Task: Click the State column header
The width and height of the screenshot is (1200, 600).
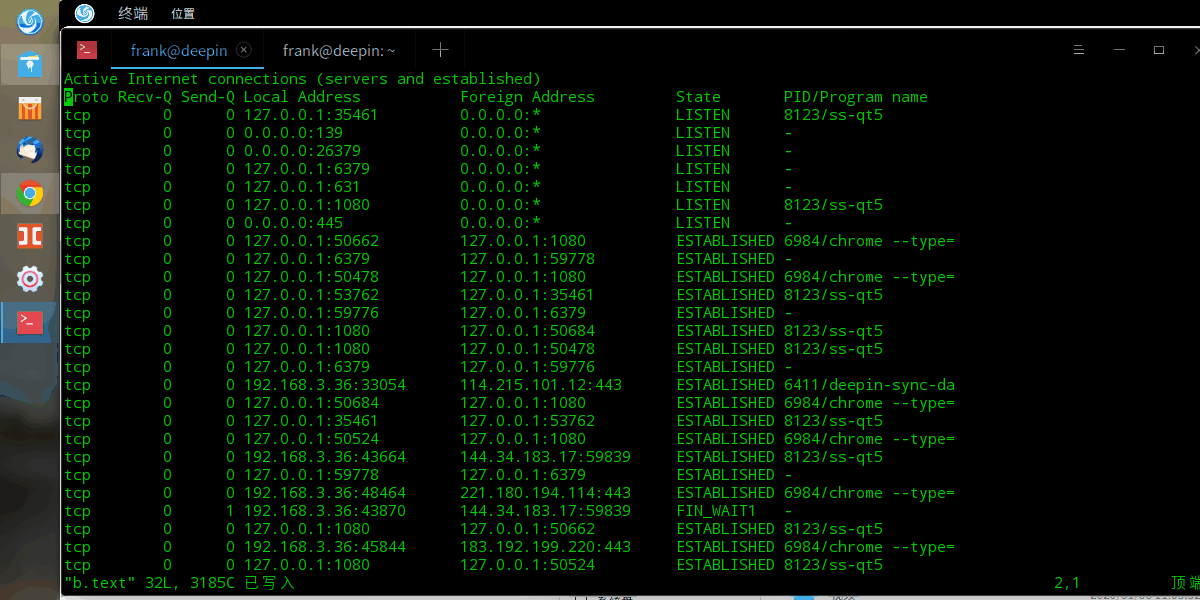Action: pos(698,97)
